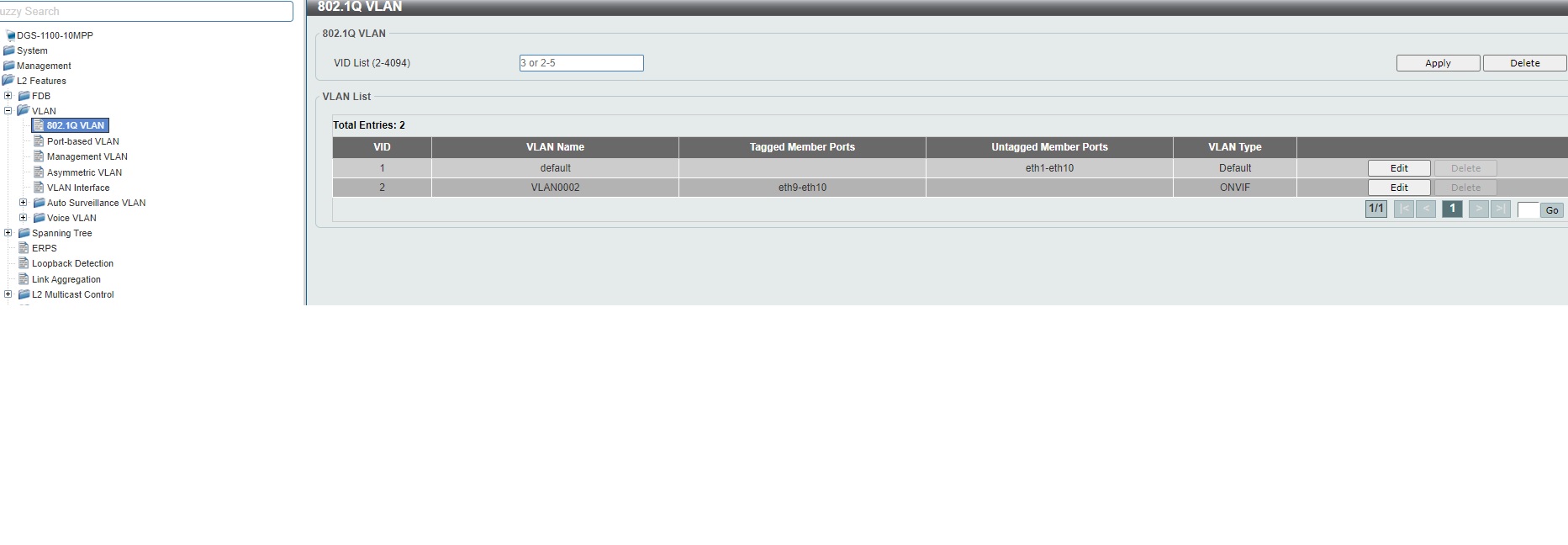The image size is (1568, 545).
Task: Click the Go page button
Action: [1552, 210]
